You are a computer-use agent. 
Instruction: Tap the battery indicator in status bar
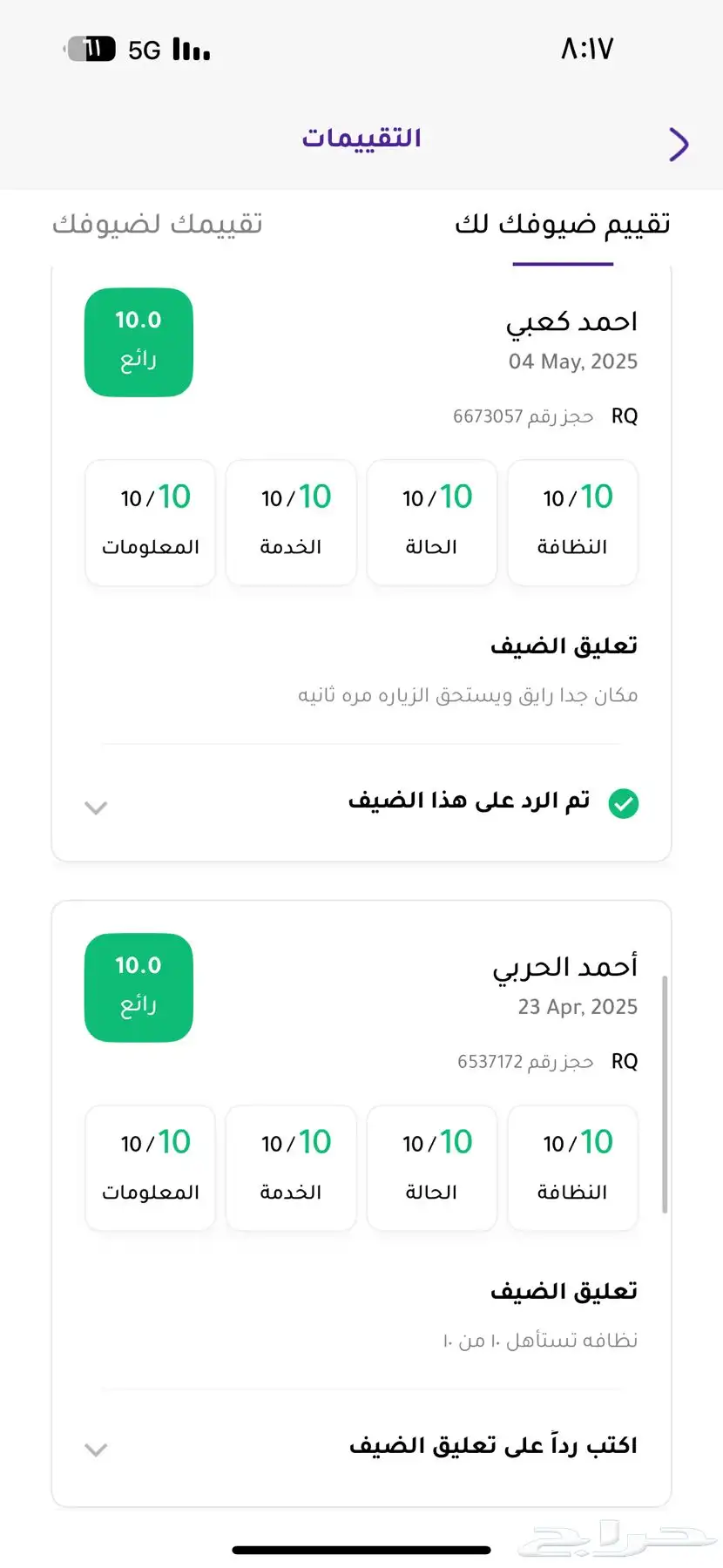point(91,49)
